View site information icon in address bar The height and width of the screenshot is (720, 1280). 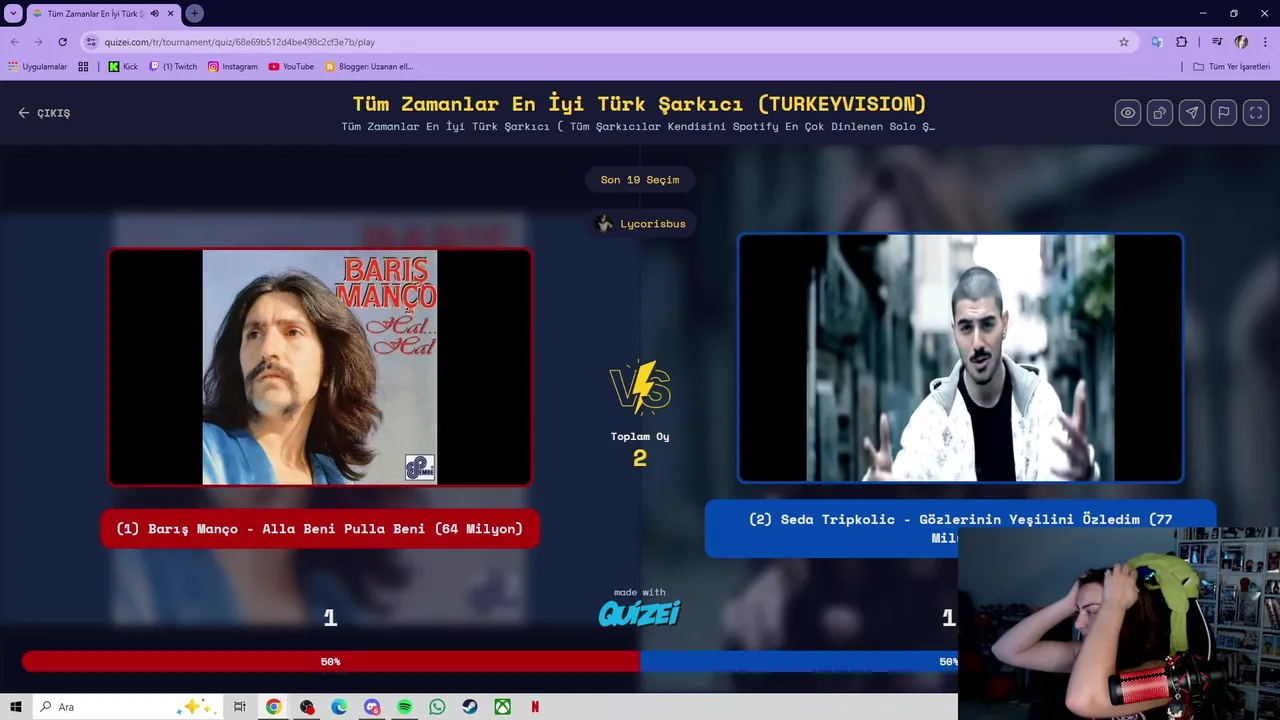(x=92, y=42)
